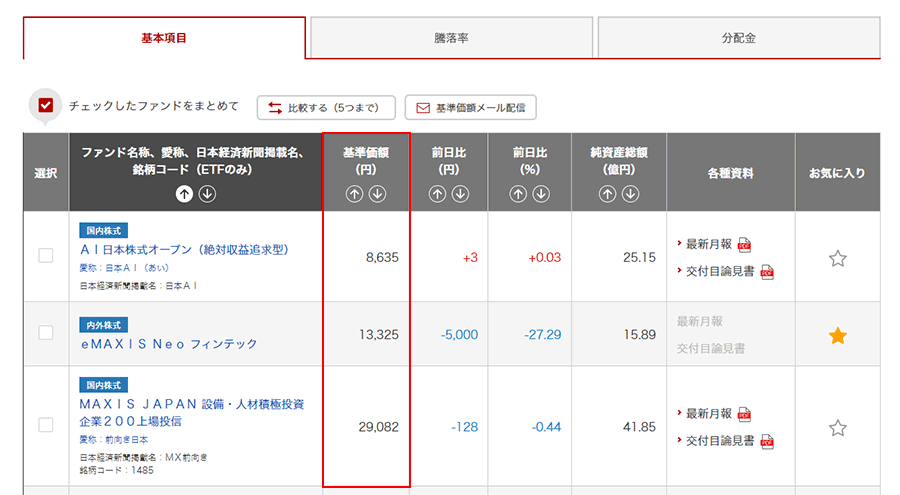This screenshot has height=495, width=900.
Task: Open 交付目論見書 for AI日本株式オープン
Action: click(x=720, y=271)
